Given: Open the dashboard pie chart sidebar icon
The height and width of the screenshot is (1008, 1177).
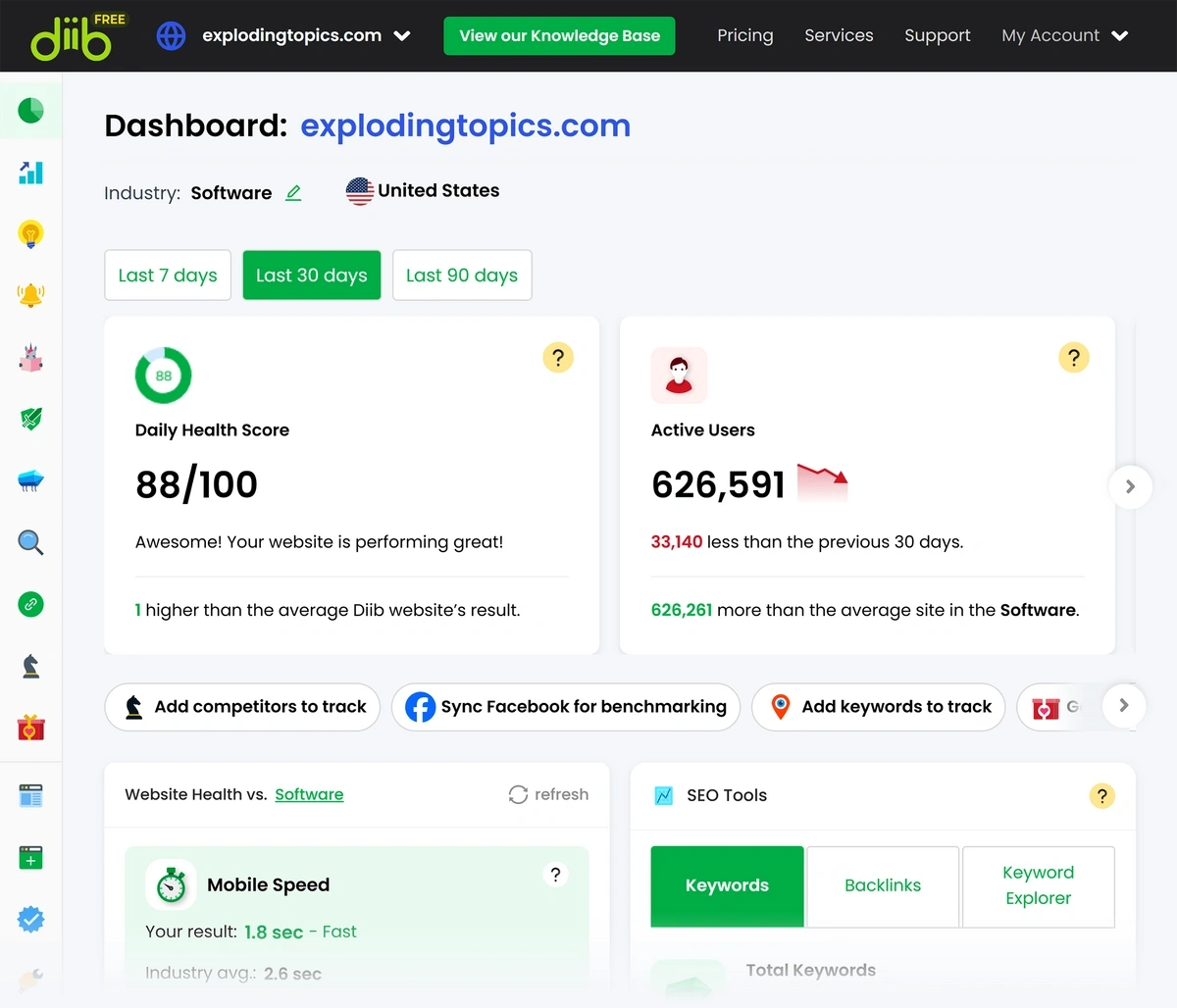Looking at the screenshot, I should click(x=30, y=110).
